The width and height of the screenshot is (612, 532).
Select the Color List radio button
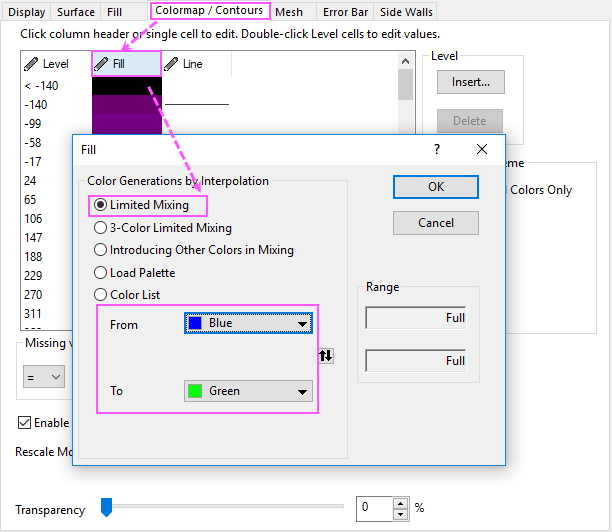coord(100,295)
